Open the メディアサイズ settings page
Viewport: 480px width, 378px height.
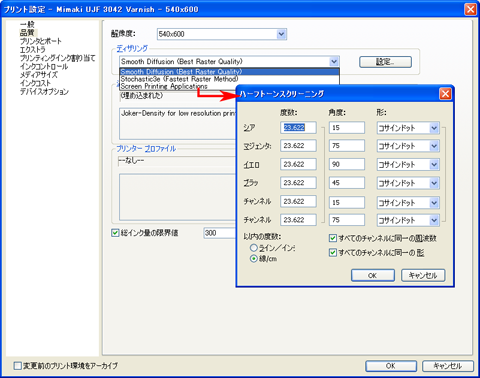point(39,75)
